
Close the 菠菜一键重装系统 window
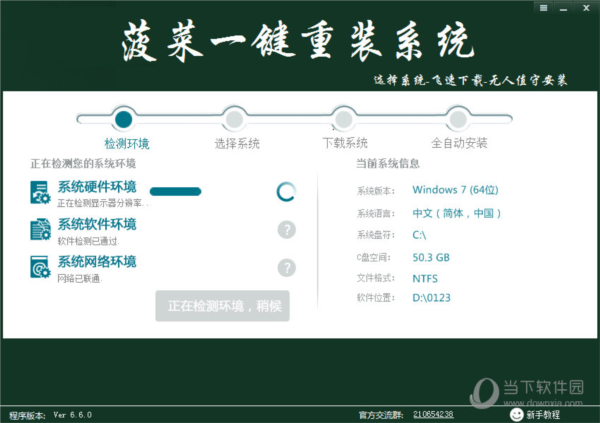(586, 8)
